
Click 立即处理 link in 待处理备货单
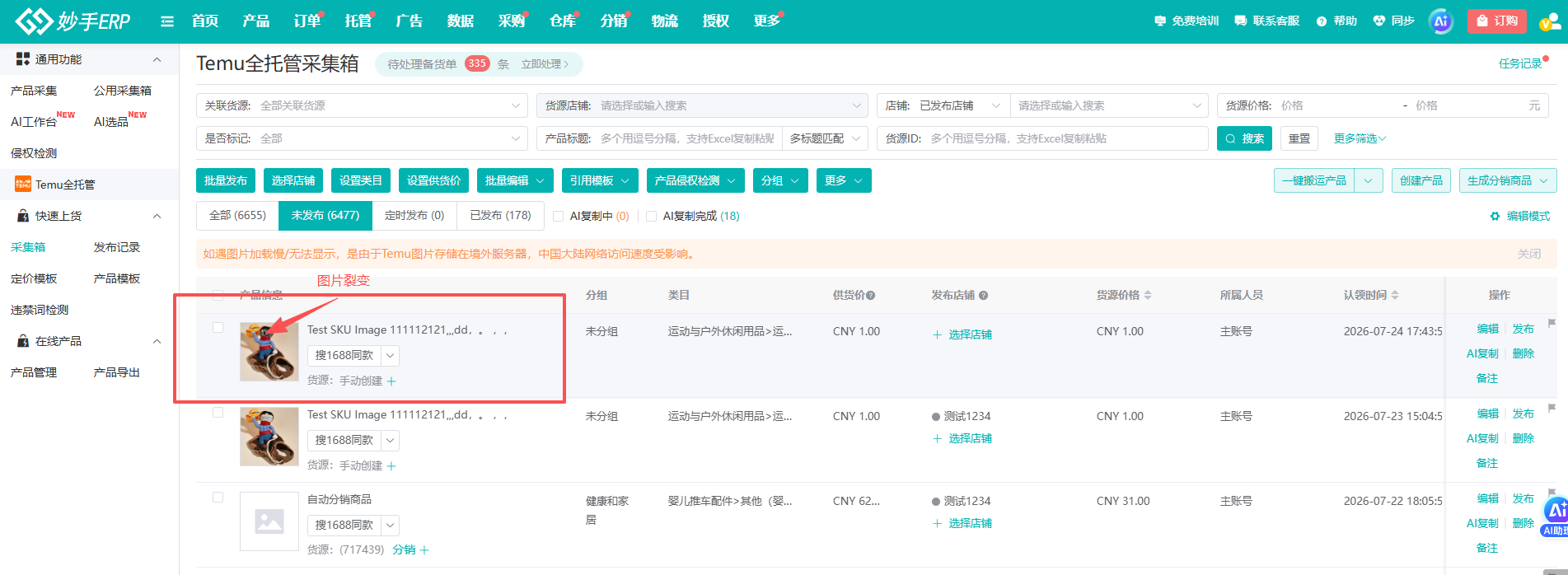coord(545,64)
